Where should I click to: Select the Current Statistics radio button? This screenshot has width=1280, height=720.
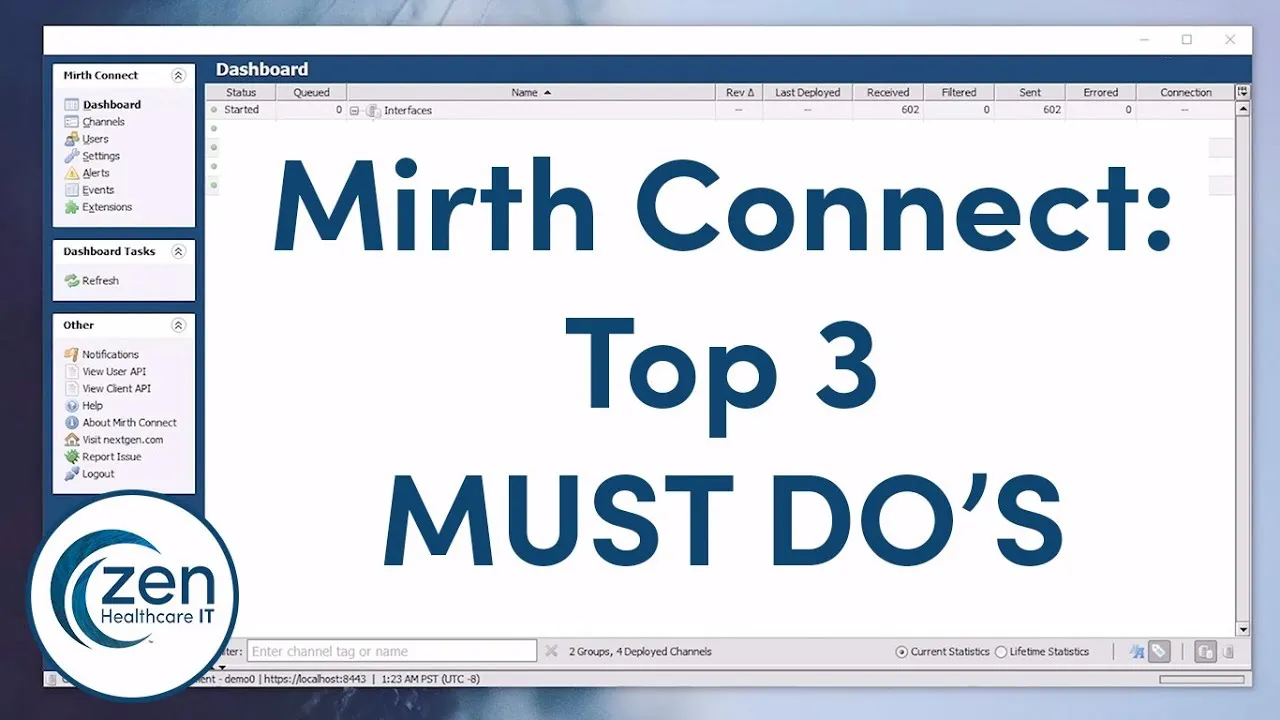coord(902,652)
